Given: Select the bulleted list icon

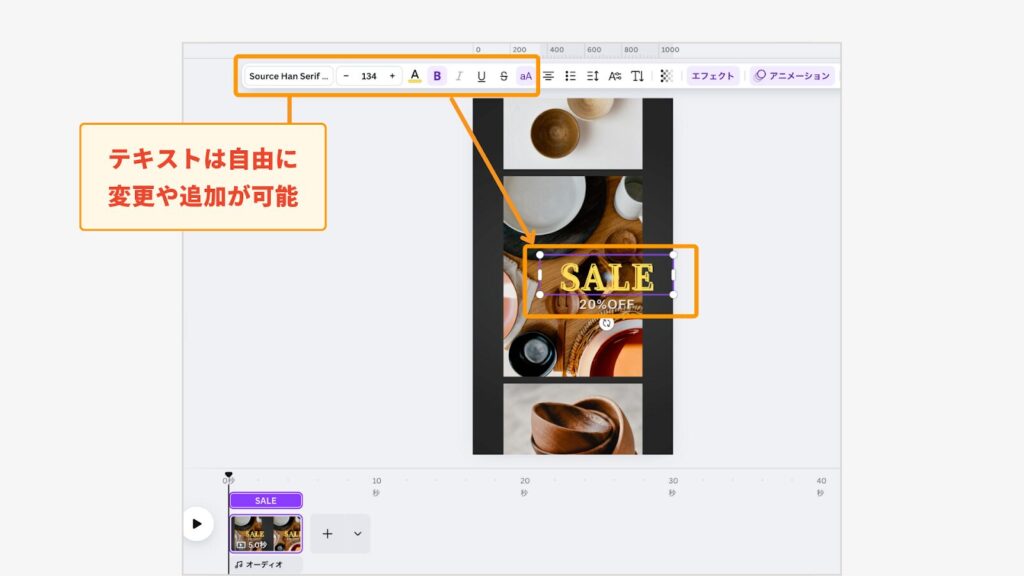Looking at the screenshot, I should coord(570,75).
